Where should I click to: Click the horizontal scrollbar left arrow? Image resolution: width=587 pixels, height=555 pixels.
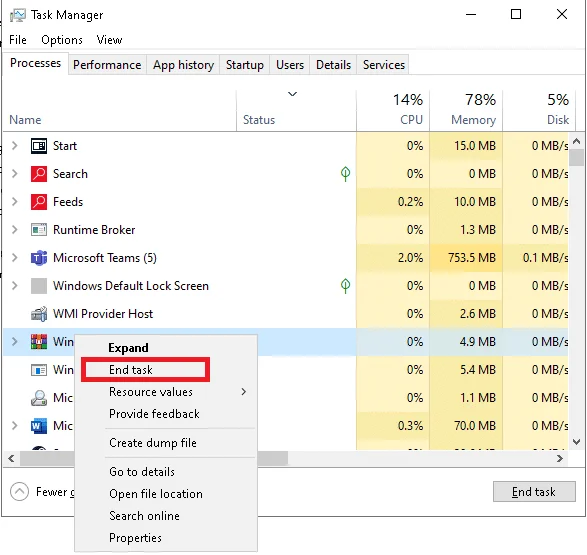[11, 458]
